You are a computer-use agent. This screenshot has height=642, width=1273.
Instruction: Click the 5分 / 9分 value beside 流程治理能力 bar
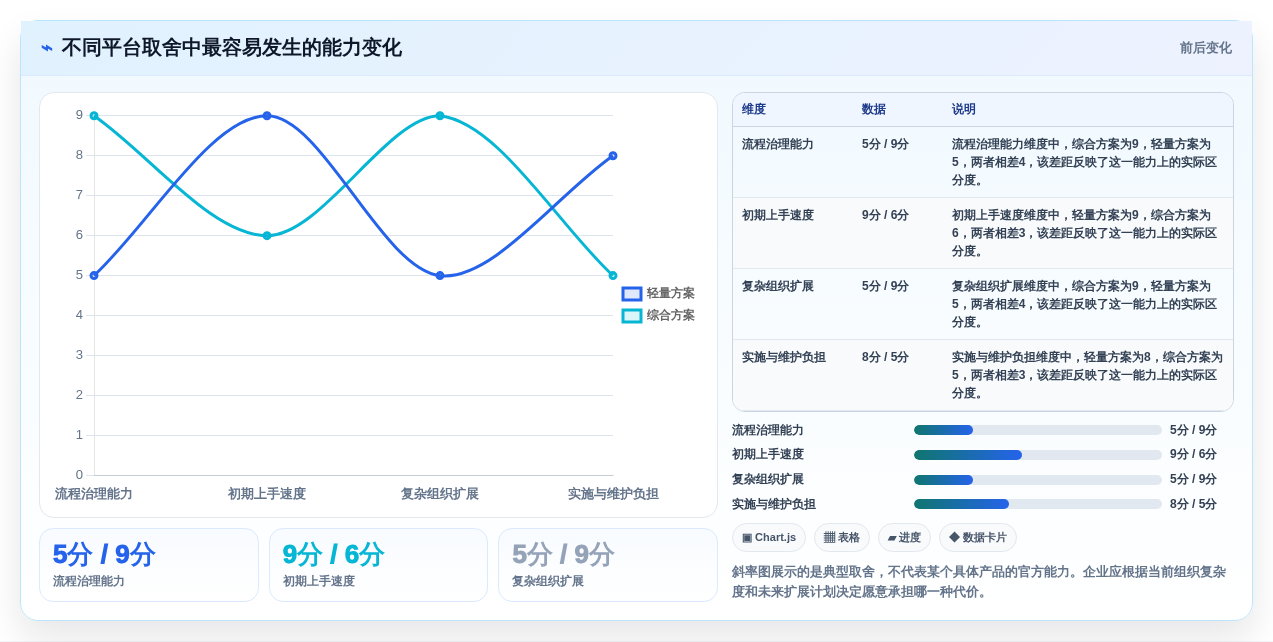[x=1193, y=430]
